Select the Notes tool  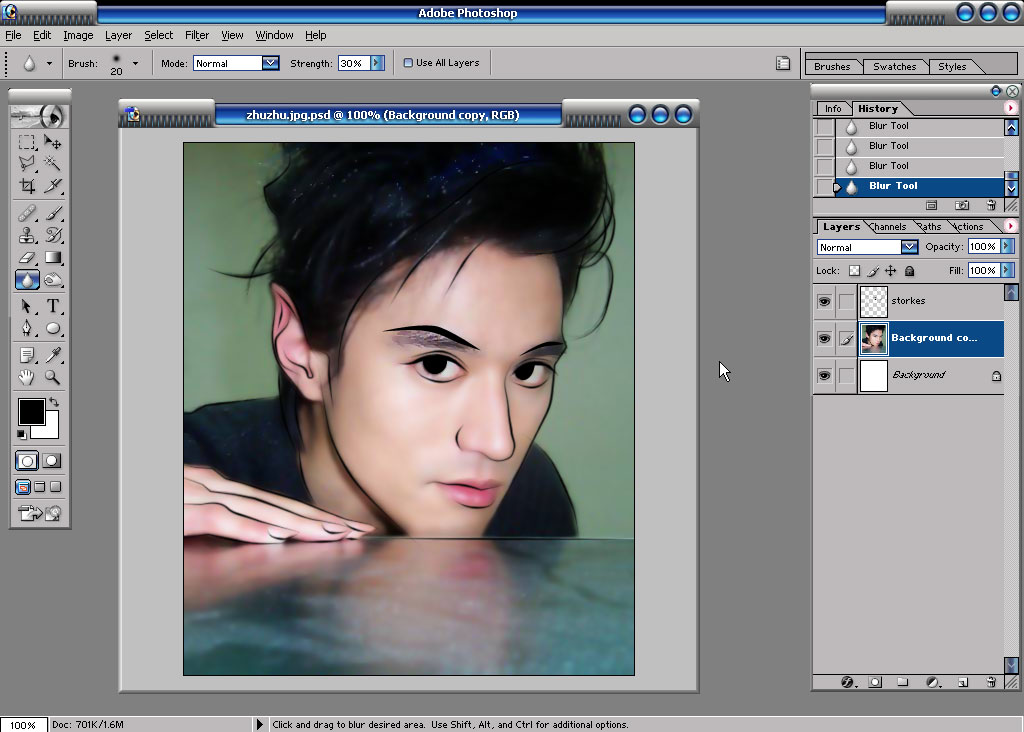coord(27,355)
